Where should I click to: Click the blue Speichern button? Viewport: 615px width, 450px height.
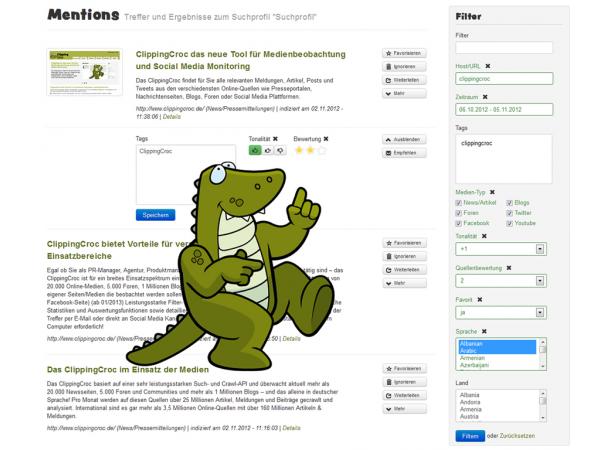[x=155, y=215]
